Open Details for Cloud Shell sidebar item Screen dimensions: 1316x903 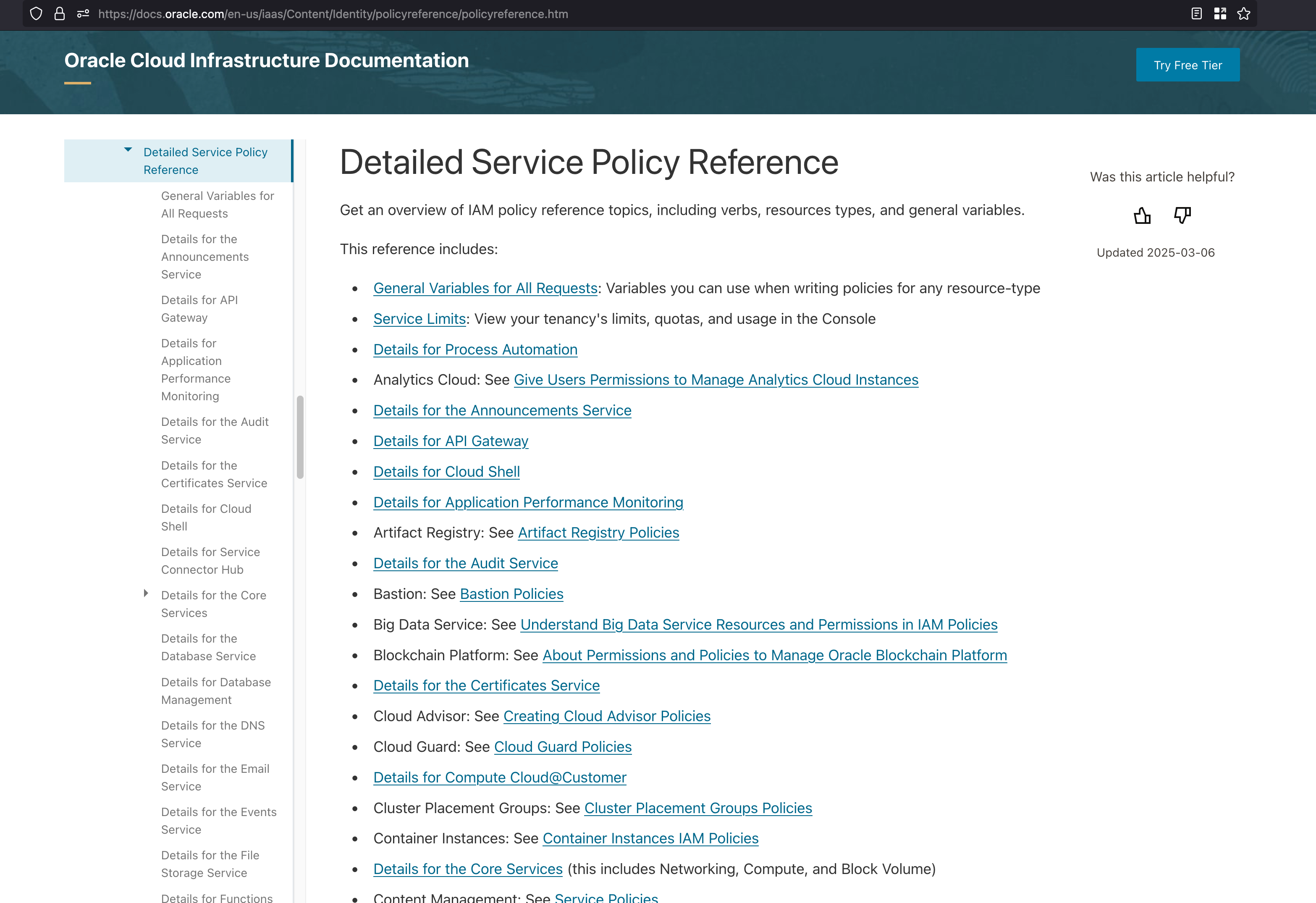[206, 518]
